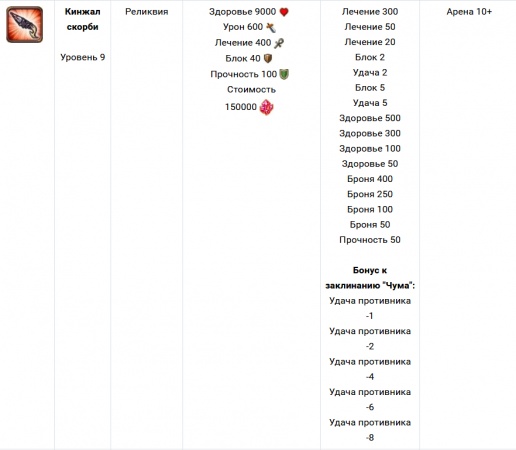Click the red ruby gem icon beside 150000
Image resolution: width=516 pixels, height=450 pixels.
[266, 107]
